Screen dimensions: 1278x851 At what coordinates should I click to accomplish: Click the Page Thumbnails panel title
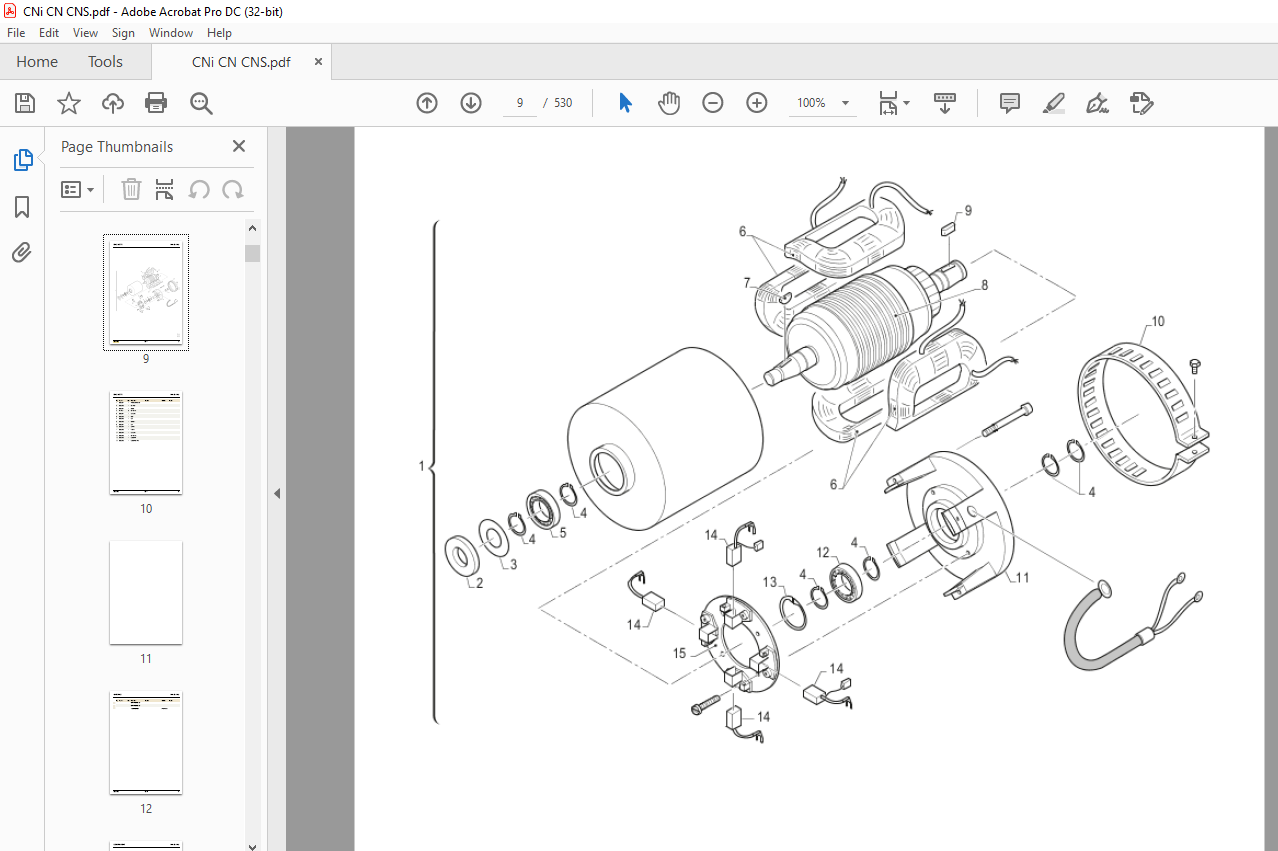(117, 146)
